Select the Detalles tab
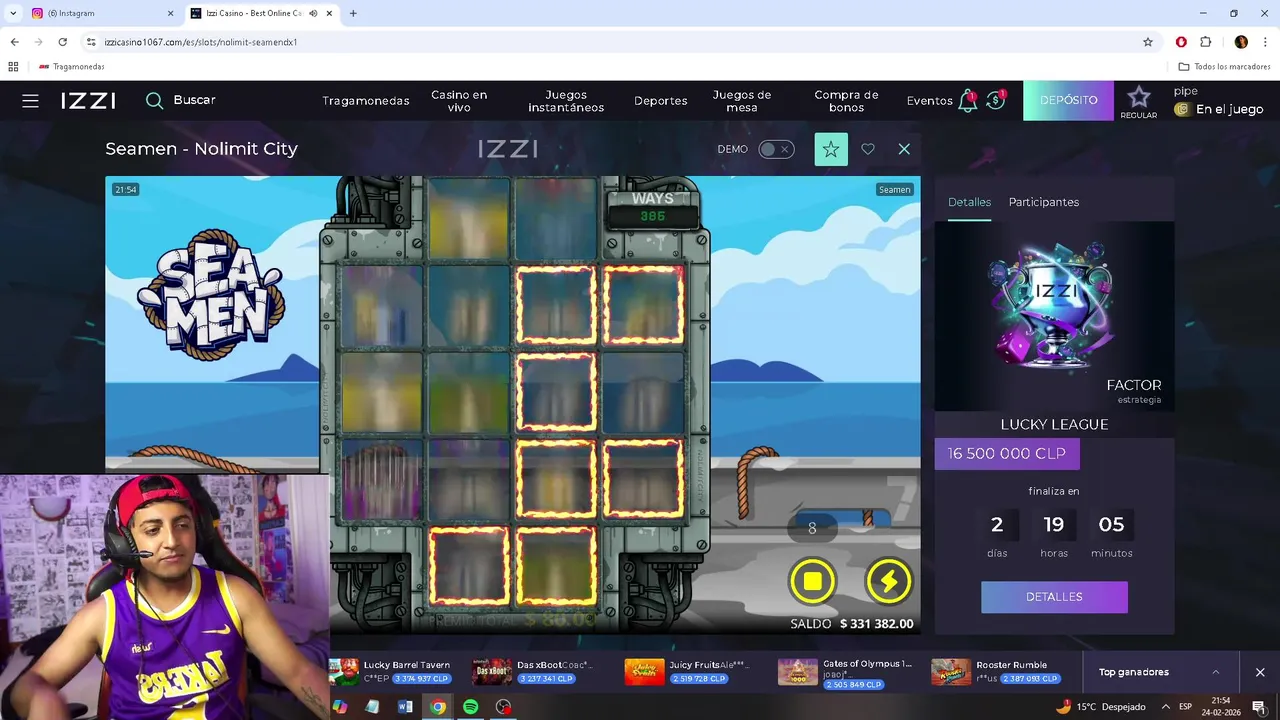The height and width of the screenshot is (720, 1280). [969, 202]
